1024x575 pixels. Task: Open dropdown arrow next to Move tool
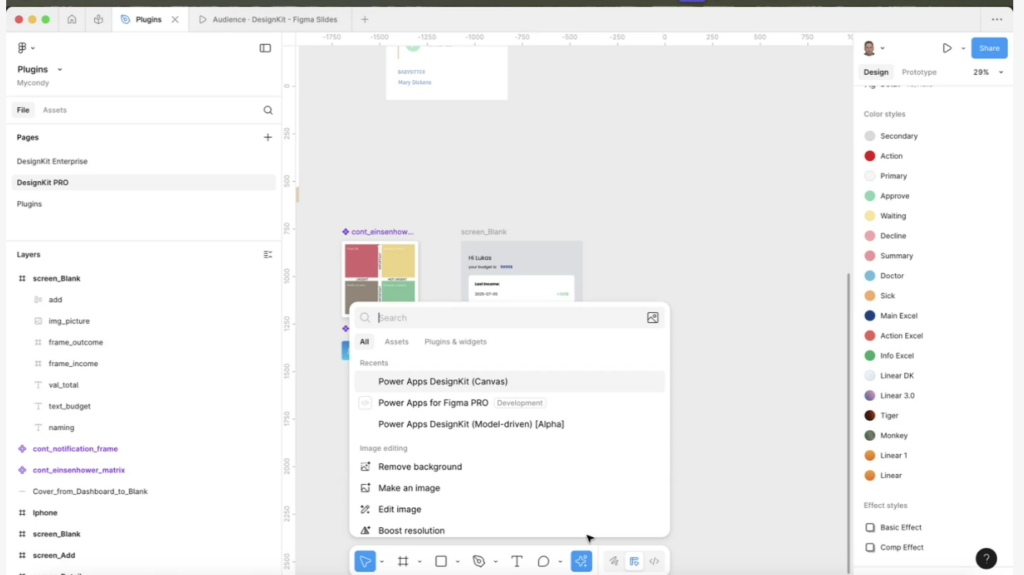pos(382,562)
